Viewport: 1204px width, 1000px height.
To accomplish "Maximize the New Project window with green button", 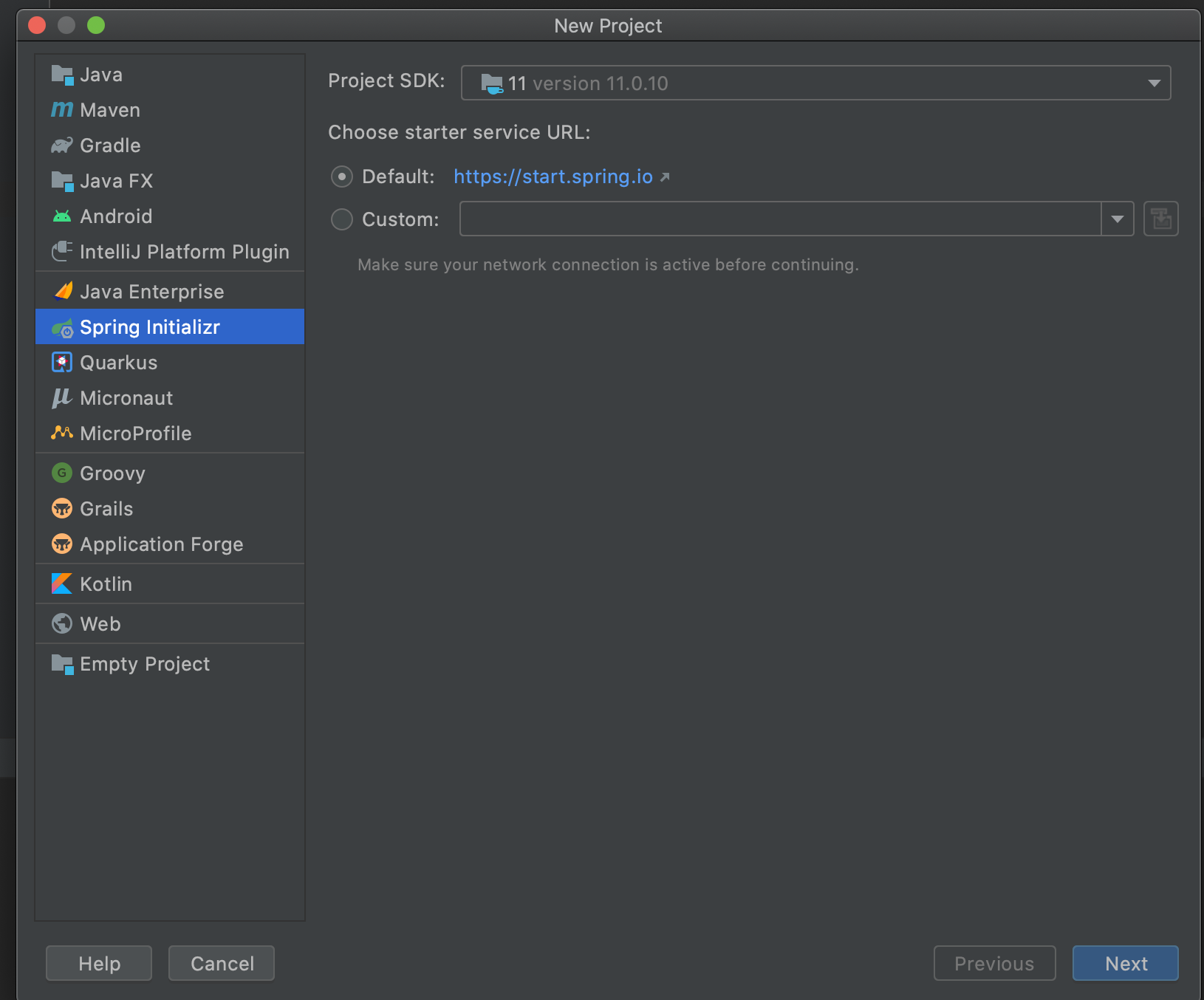I will [x=96, y=25].
